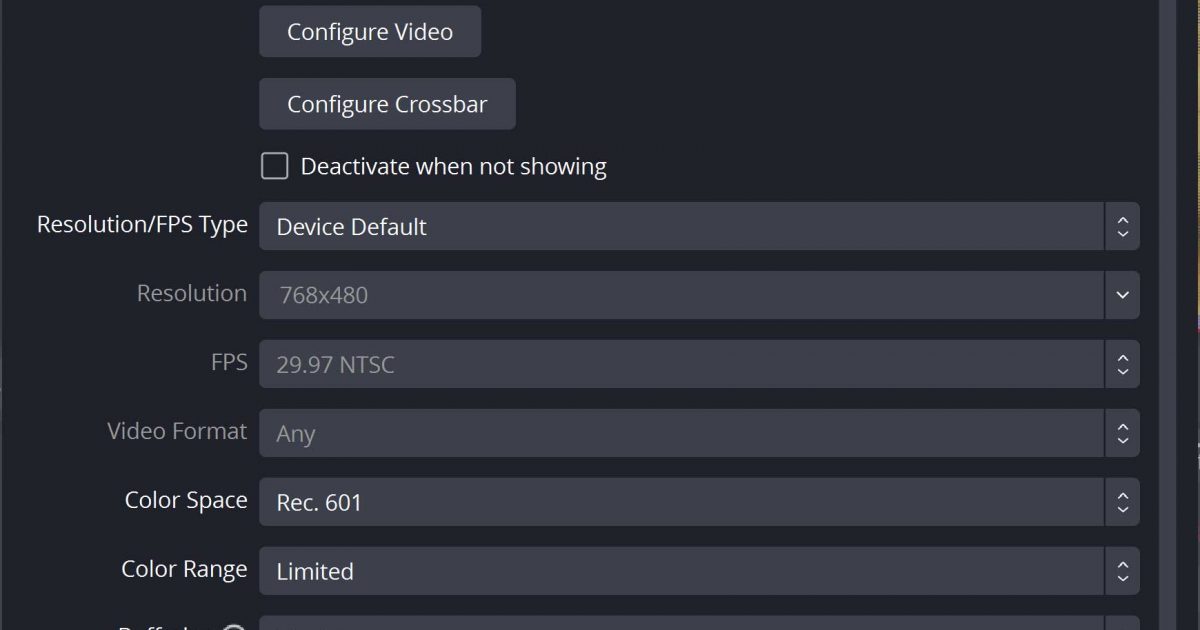Open the Video Format combo showing Any
The width and height of the screenshot is (1200, 630).
pos(680,433)
